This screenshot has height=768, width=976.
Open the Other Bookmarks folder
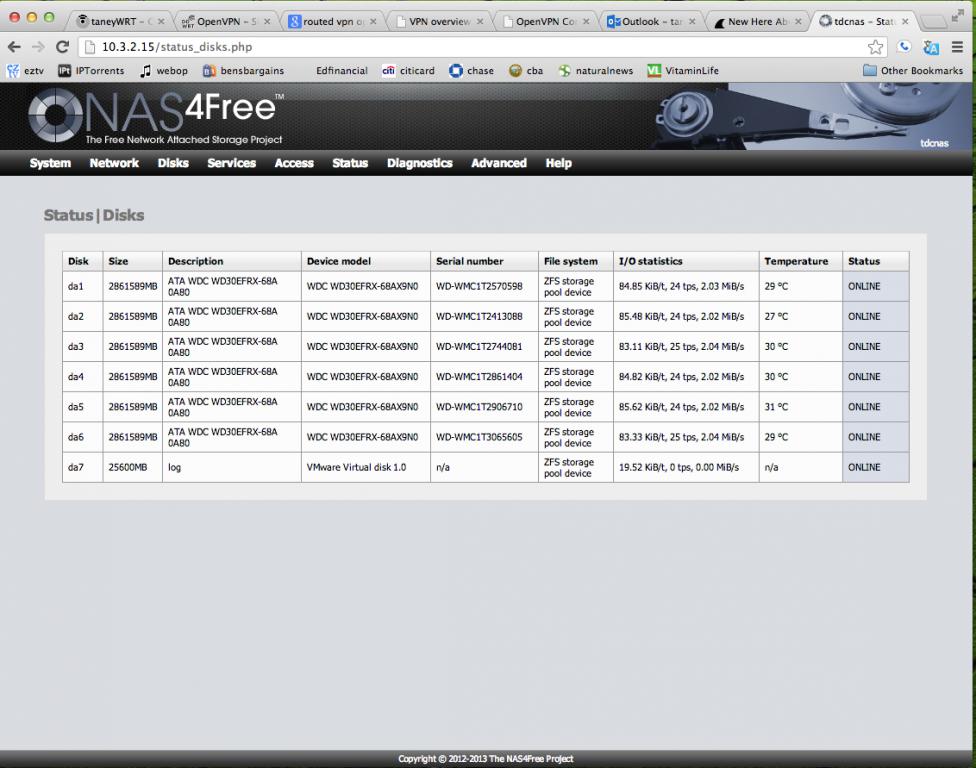point(913,71)
